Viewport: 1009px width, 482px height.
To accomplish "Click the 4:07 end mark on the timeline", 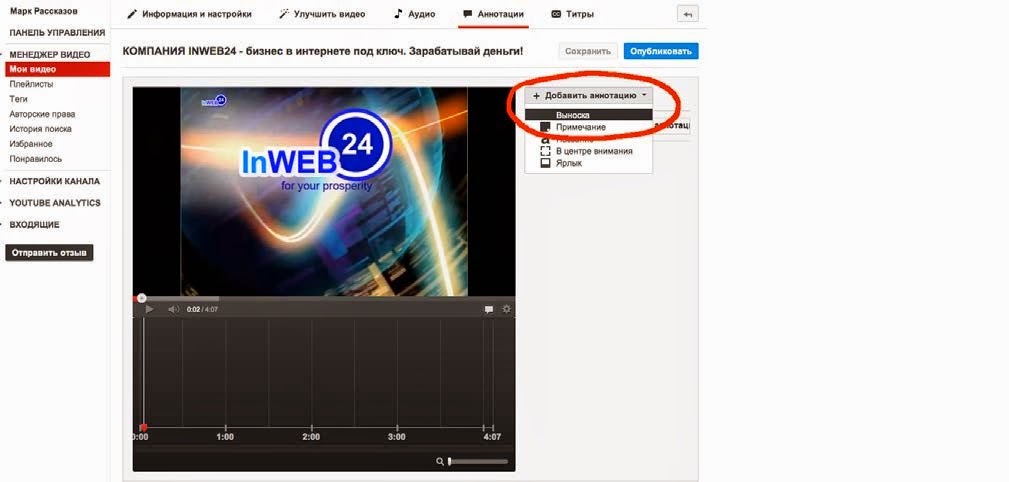I will pyautogui.click(x=492, y=437).
